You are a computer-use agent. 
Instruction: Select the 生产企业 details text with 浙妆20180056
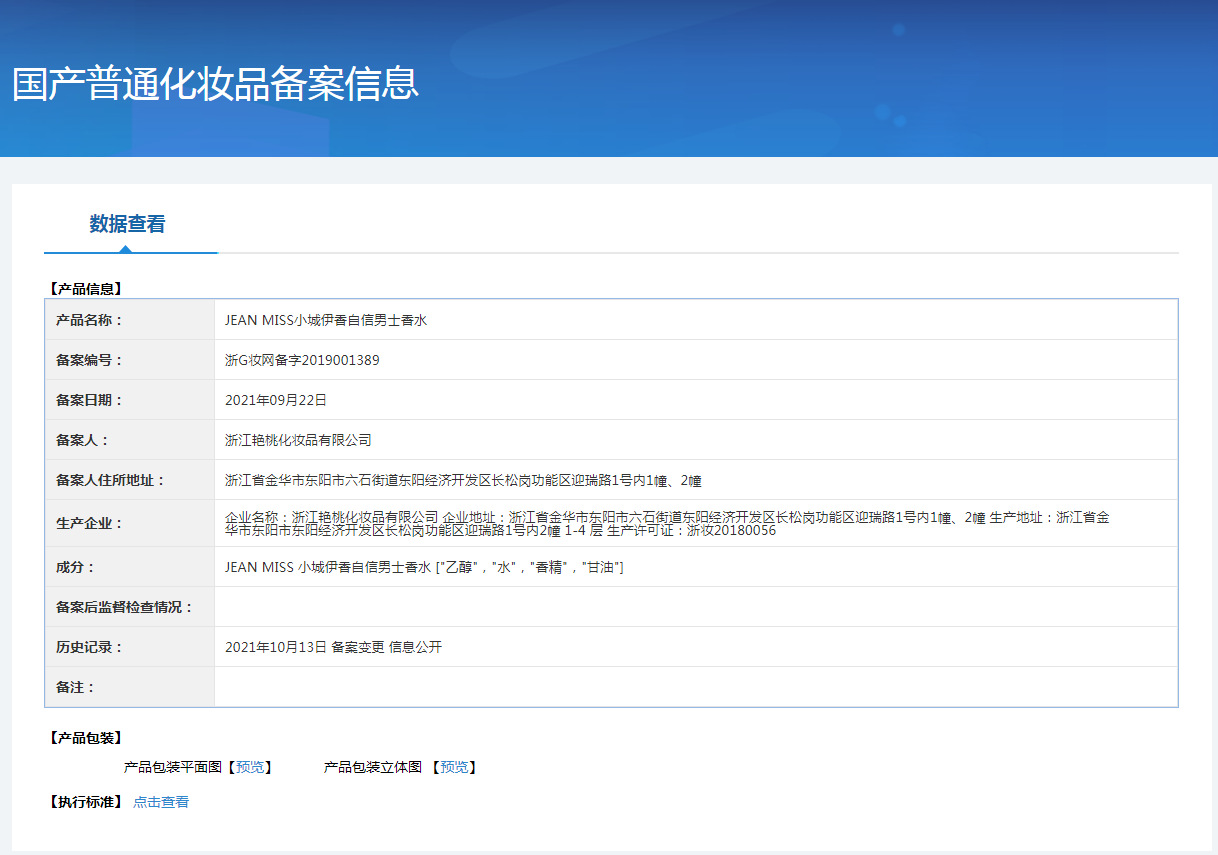click(x=667, y=523)
